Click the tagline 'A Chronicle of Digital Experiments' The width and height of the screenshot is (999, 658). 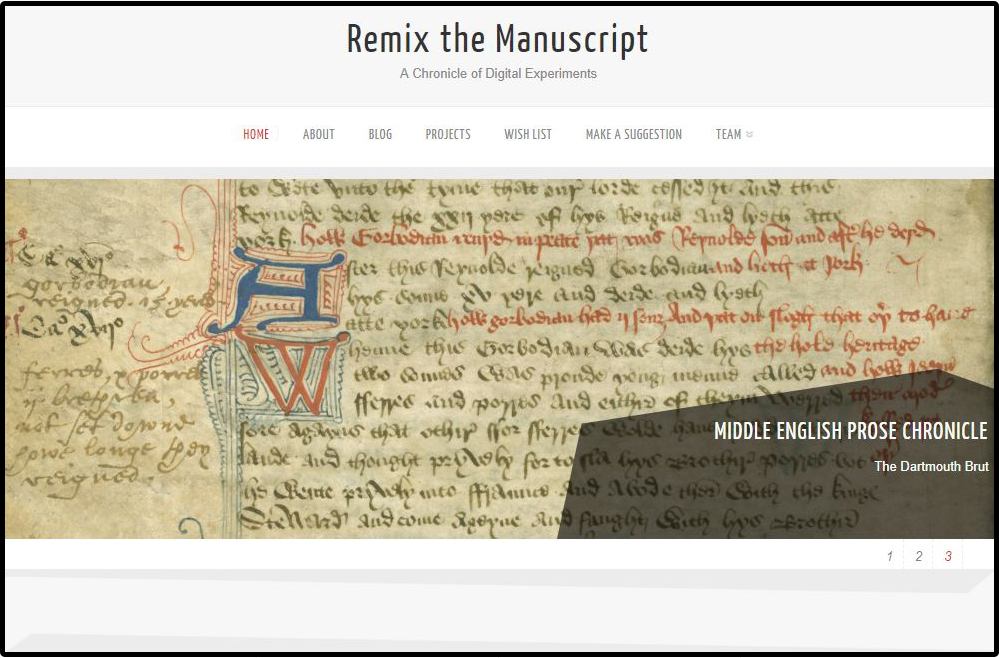point(497,73)
